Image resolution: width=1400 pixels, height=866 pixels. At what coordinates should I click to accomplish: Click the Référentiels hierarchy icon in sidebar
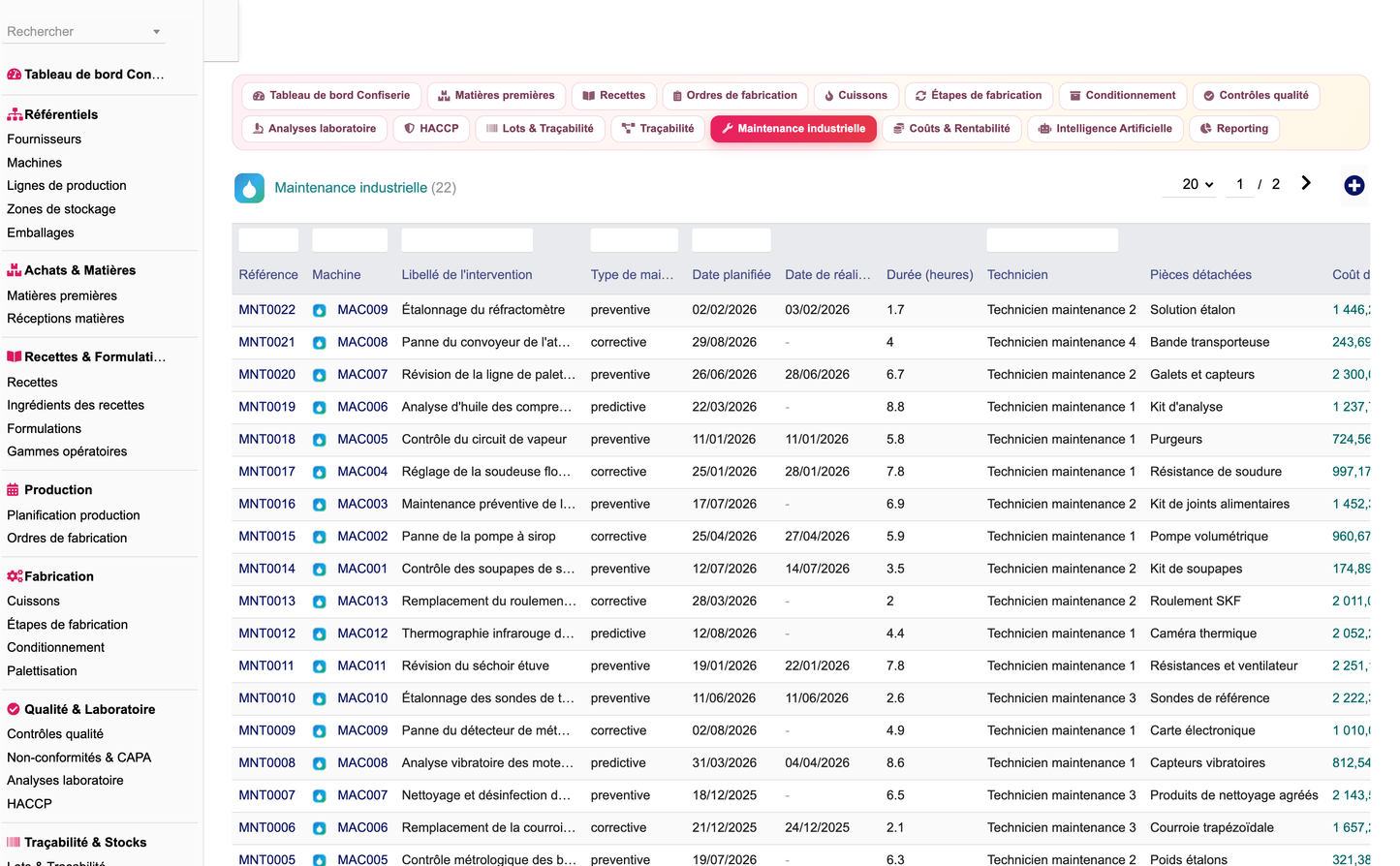pos(15,114)
